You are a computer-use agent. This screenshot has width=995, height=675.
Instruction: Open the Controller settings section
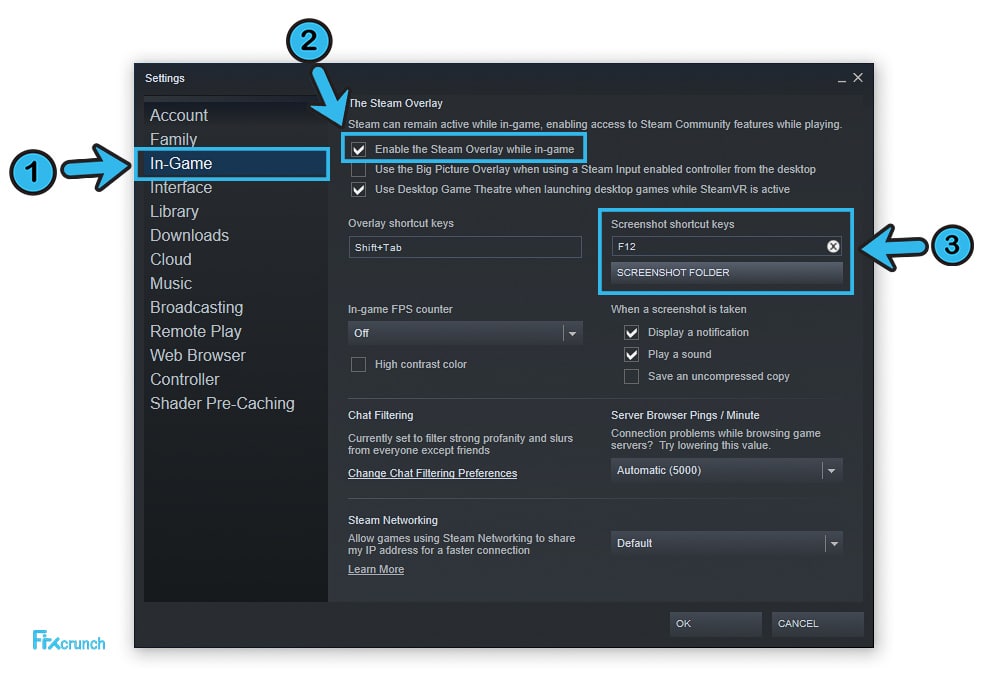[185, 379]
